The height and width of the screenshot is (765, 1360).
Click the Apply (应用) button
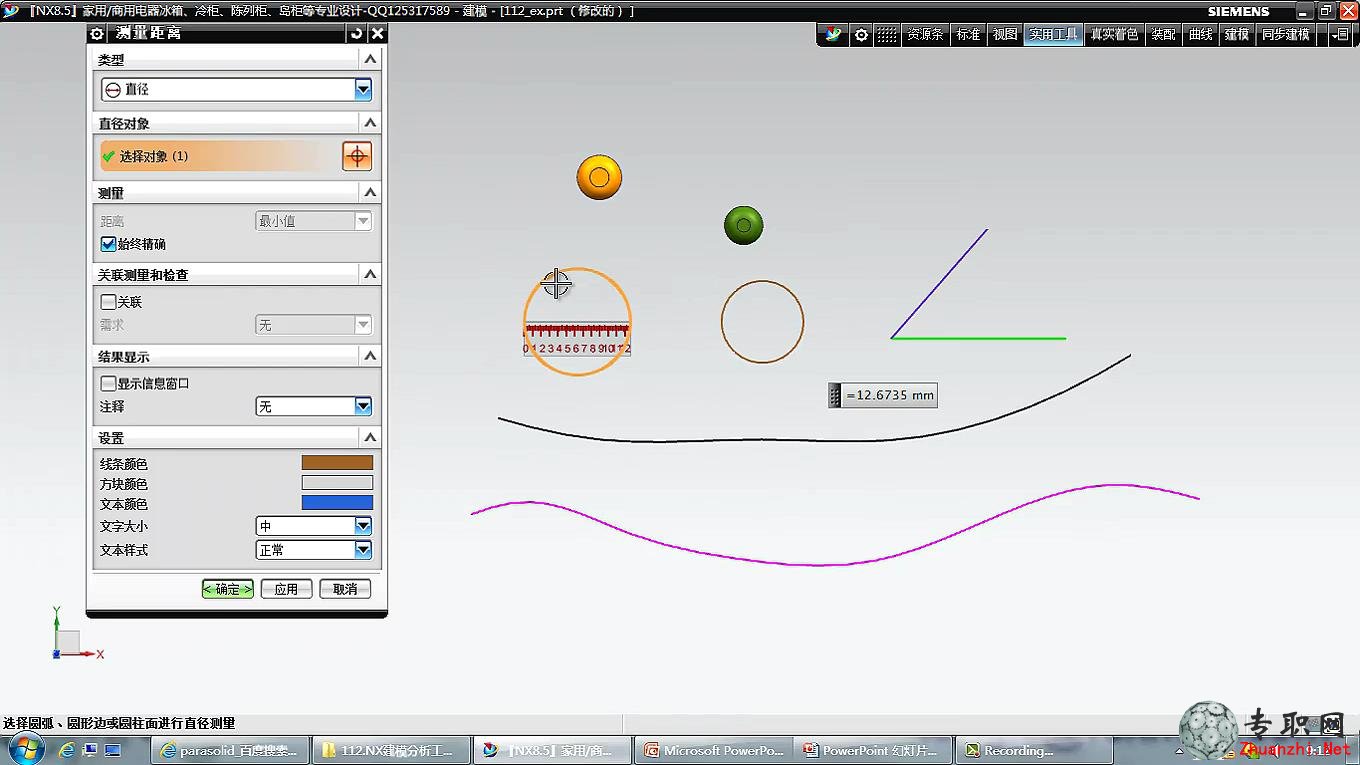coord(286,589)
